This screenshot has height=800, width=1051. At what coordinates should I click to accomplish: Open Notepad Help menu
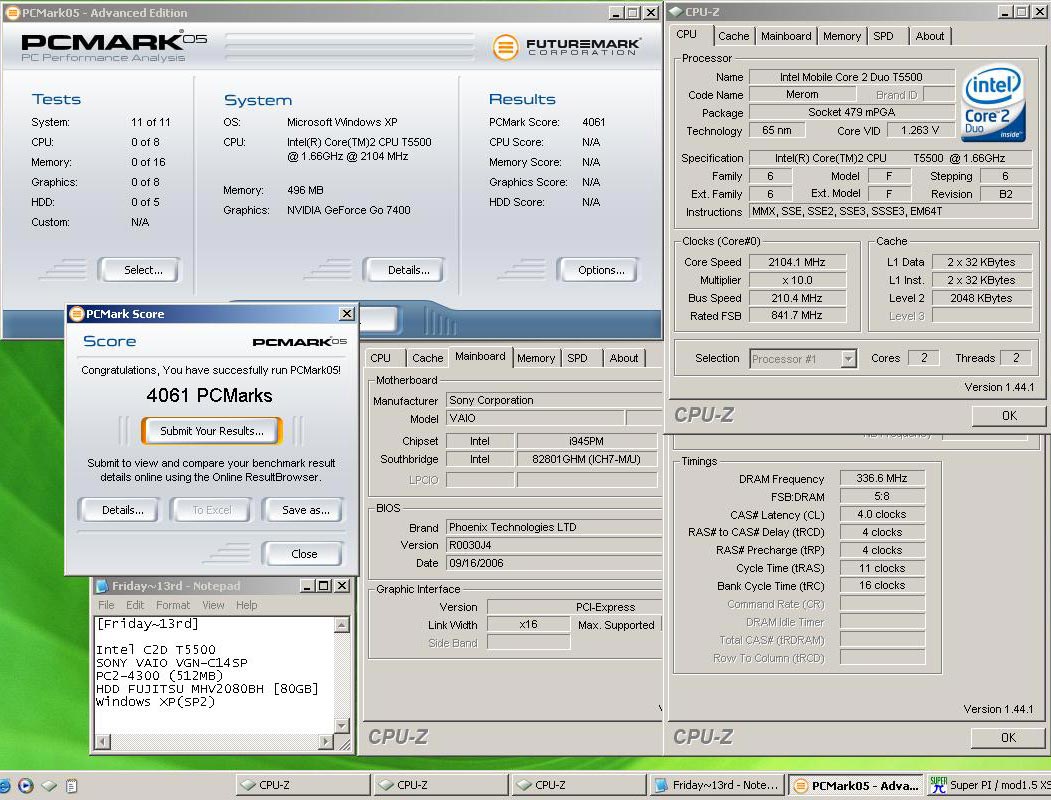point(246,605)
